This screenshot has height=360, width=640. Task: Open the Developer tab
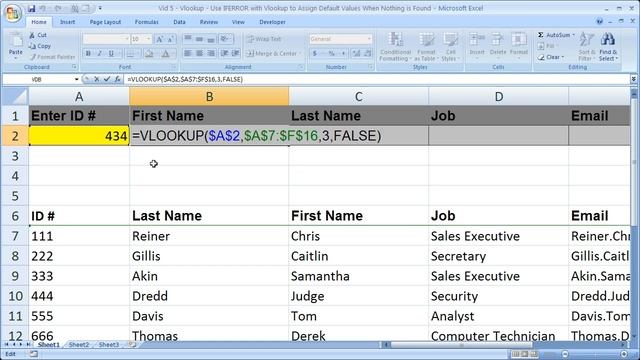(x=272, y=22)
